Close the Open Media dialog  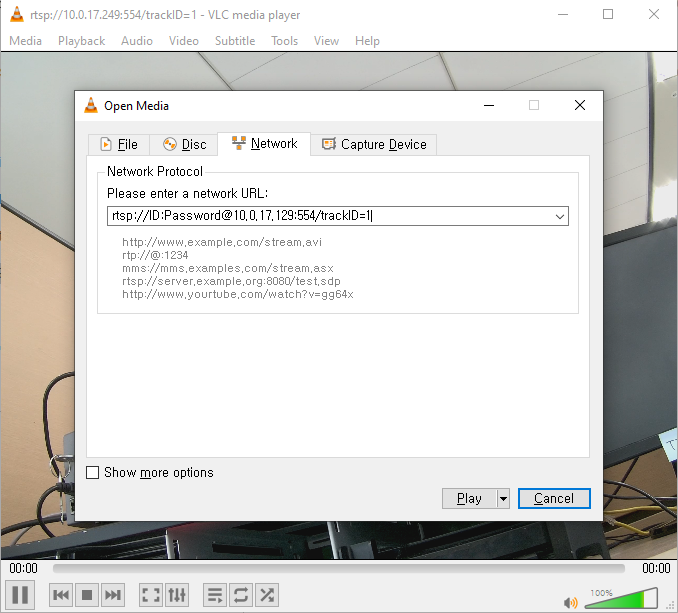click(580, 105)
